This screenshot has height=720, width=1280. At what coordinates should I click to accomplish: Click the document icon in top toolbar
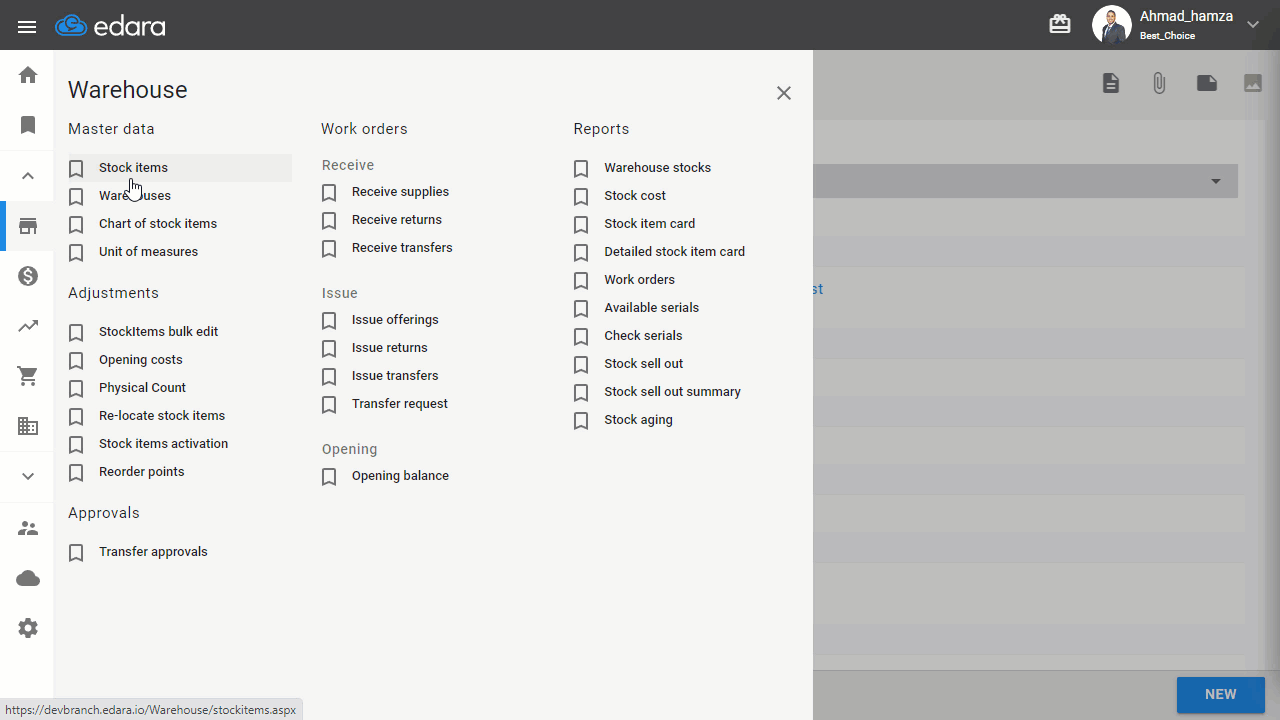1111,83
